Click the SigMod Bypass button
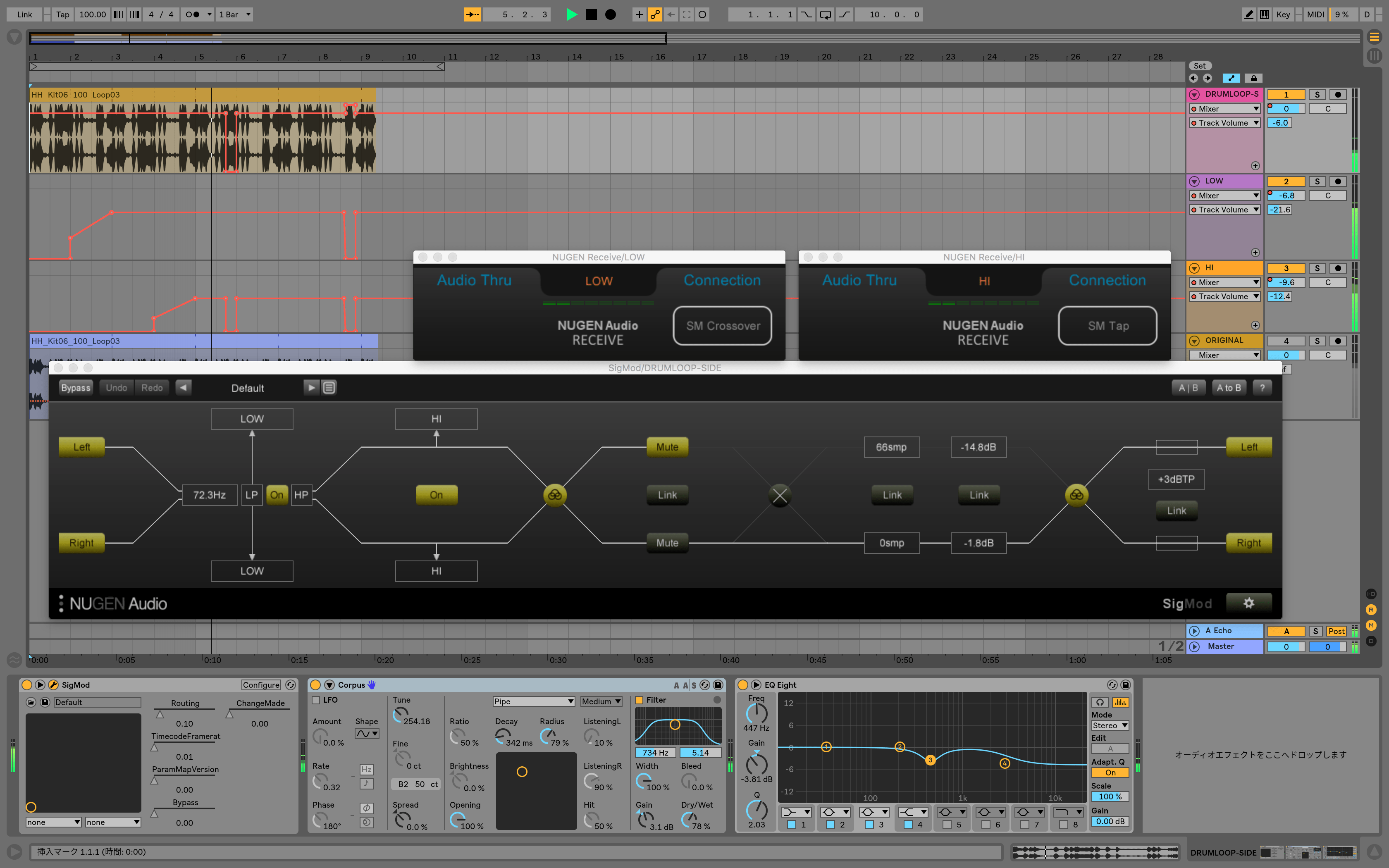 pyautogui.click(x=76, y=388)
